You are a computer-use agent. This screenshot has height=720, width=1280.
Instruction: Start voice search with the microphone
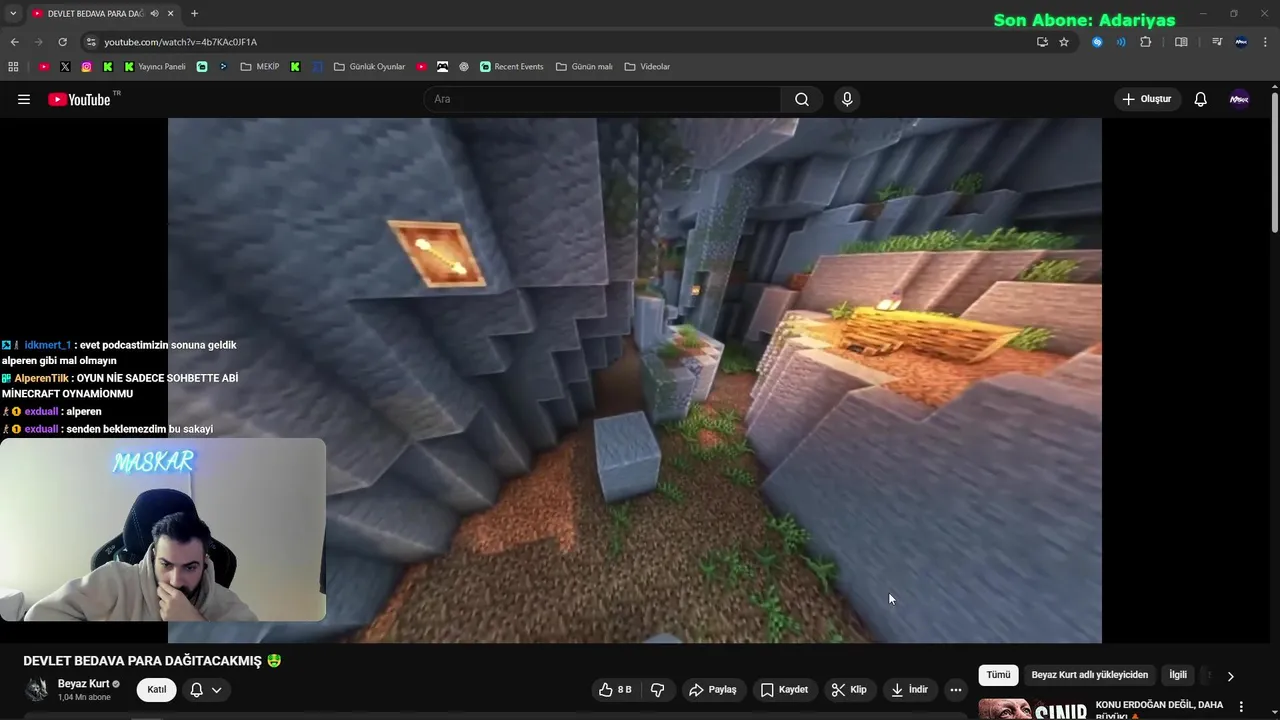(x=847, y=99)
